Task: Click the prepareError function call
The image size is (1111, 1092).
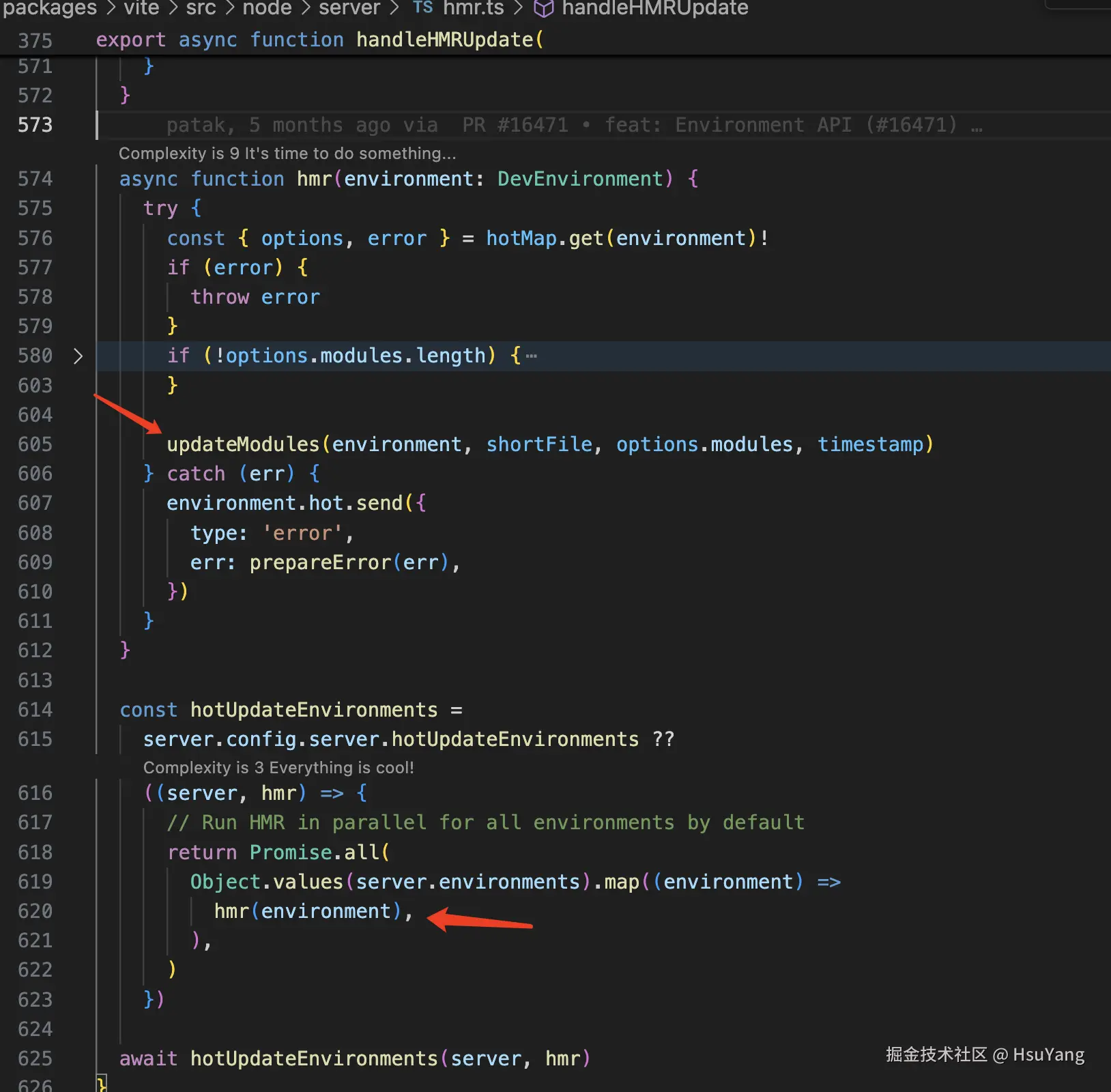Action: click(x=320, y=562)
